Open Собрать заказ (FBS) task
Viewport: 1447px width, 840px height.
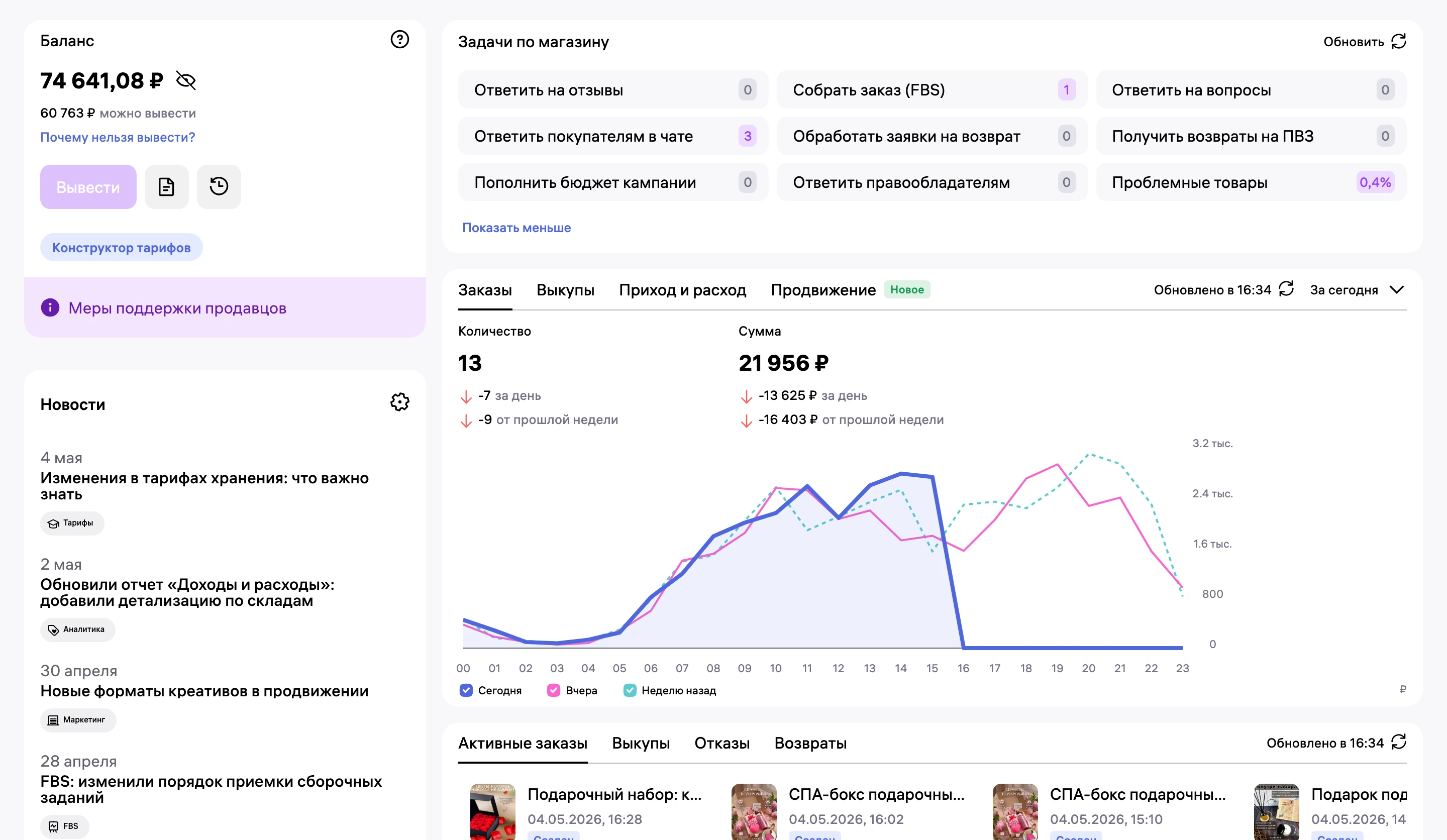932,89
